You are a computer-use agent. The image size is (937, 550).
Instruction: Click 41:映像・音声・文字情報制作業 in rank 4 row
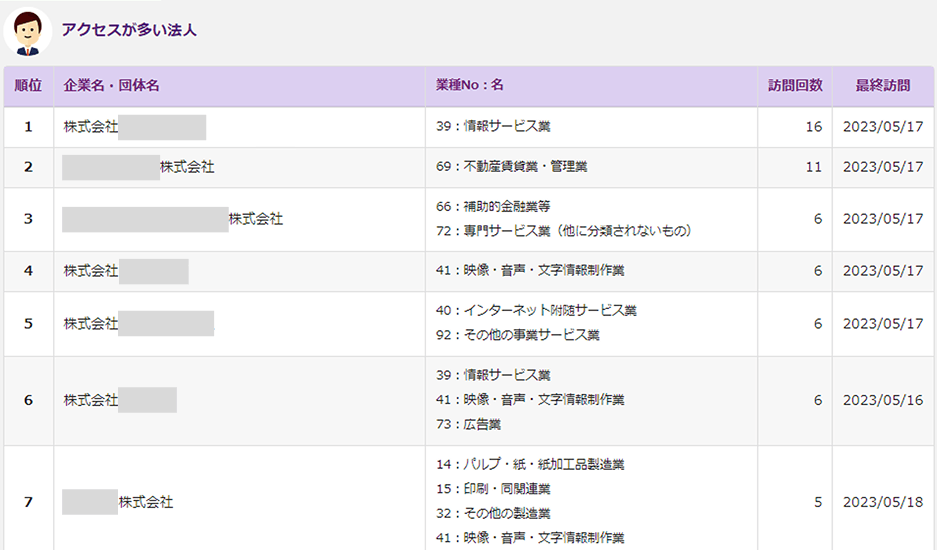click(x=530, y=270)
